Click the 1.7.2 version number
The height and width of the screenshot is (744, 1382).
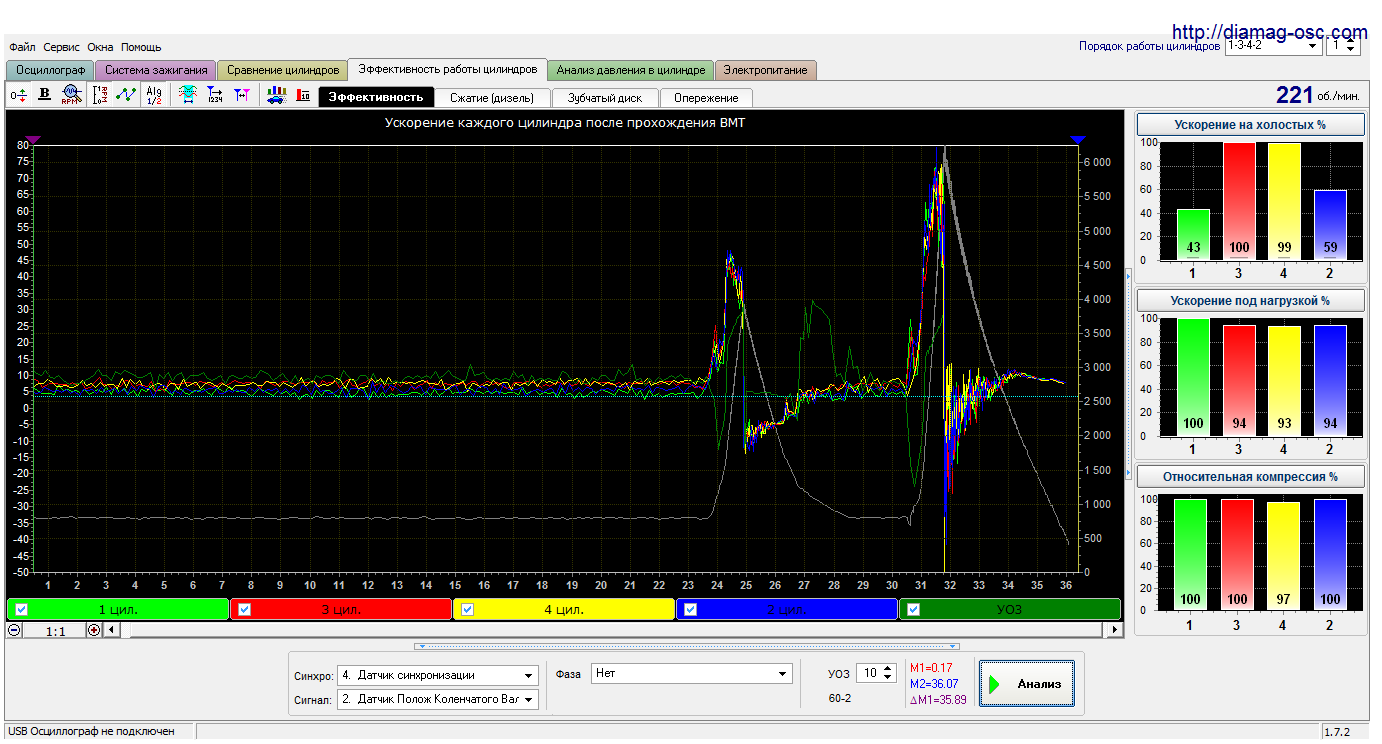[1337, 732]
